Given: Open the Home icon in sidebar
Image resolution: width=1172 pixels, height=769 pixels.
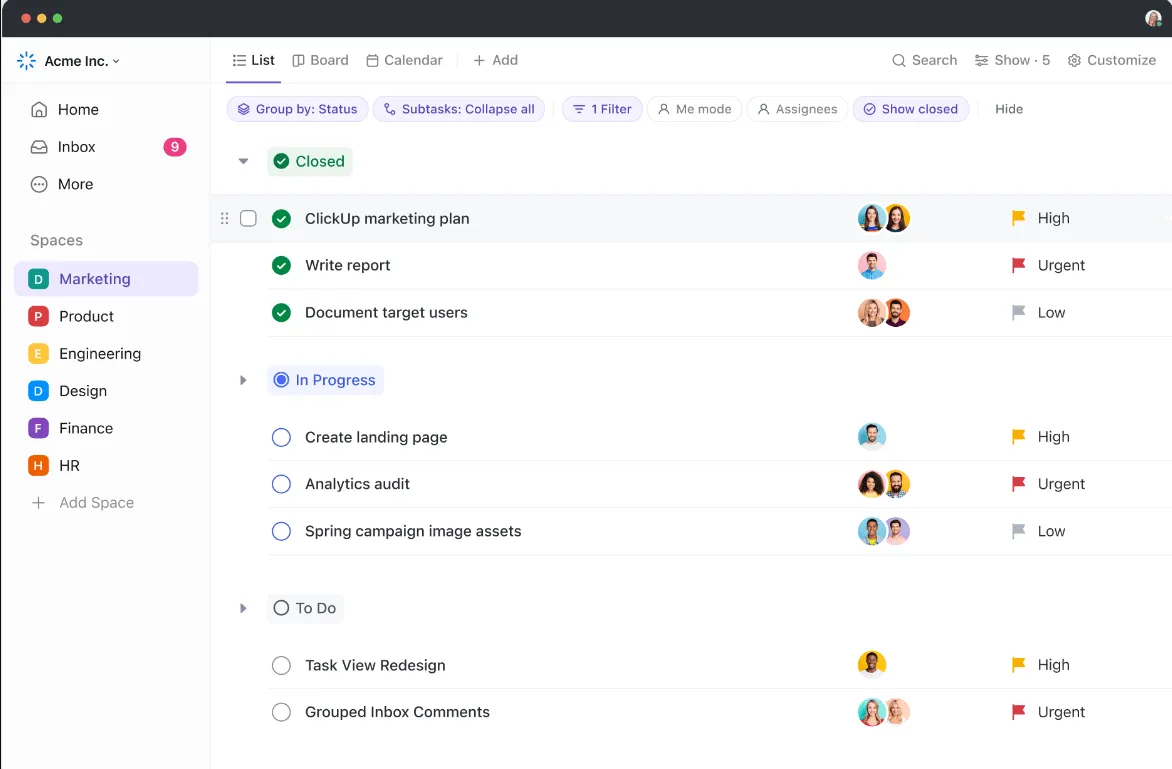Looking at the screenshot, I should [x=39, y=110].
